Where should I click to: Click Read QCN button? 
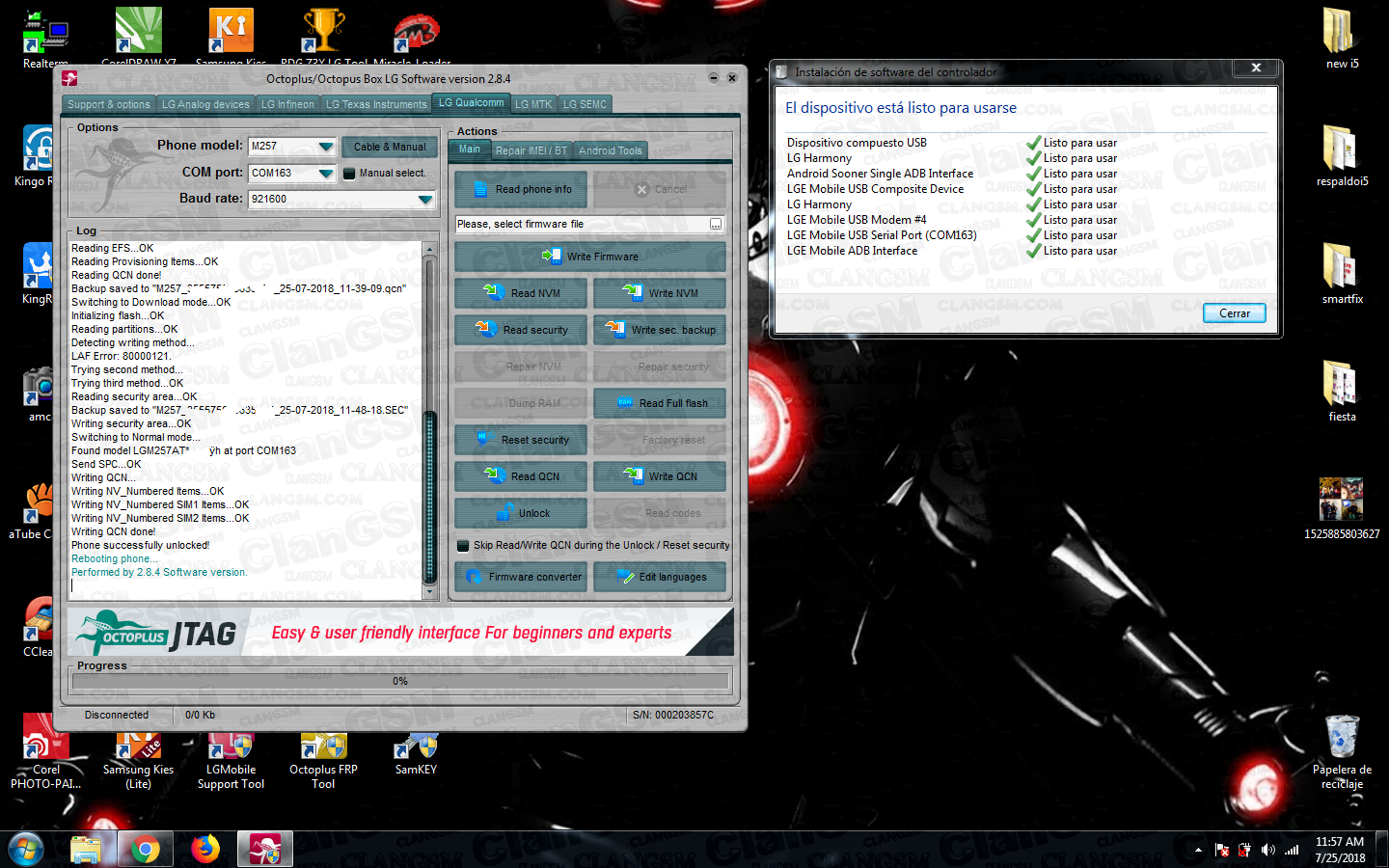point(521,476)
